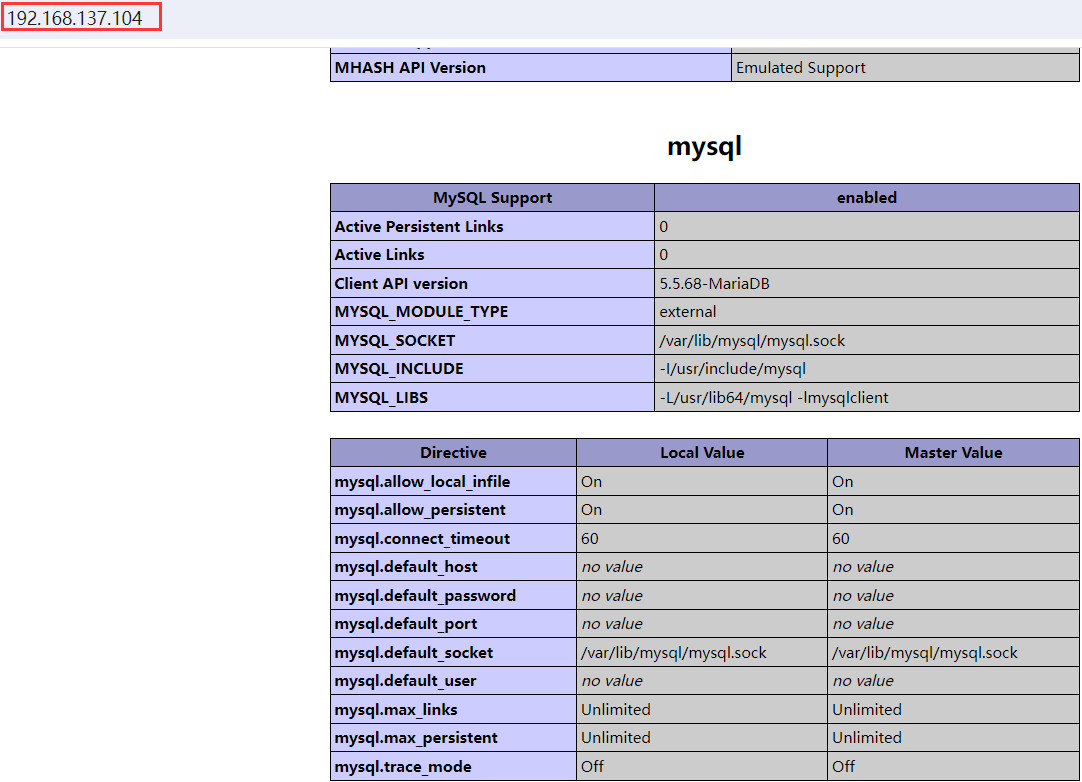Select Master Value 'On' for mysql.allow_persistent
1082x782 pixels.
pyautogui.click(x=954, y=510)
